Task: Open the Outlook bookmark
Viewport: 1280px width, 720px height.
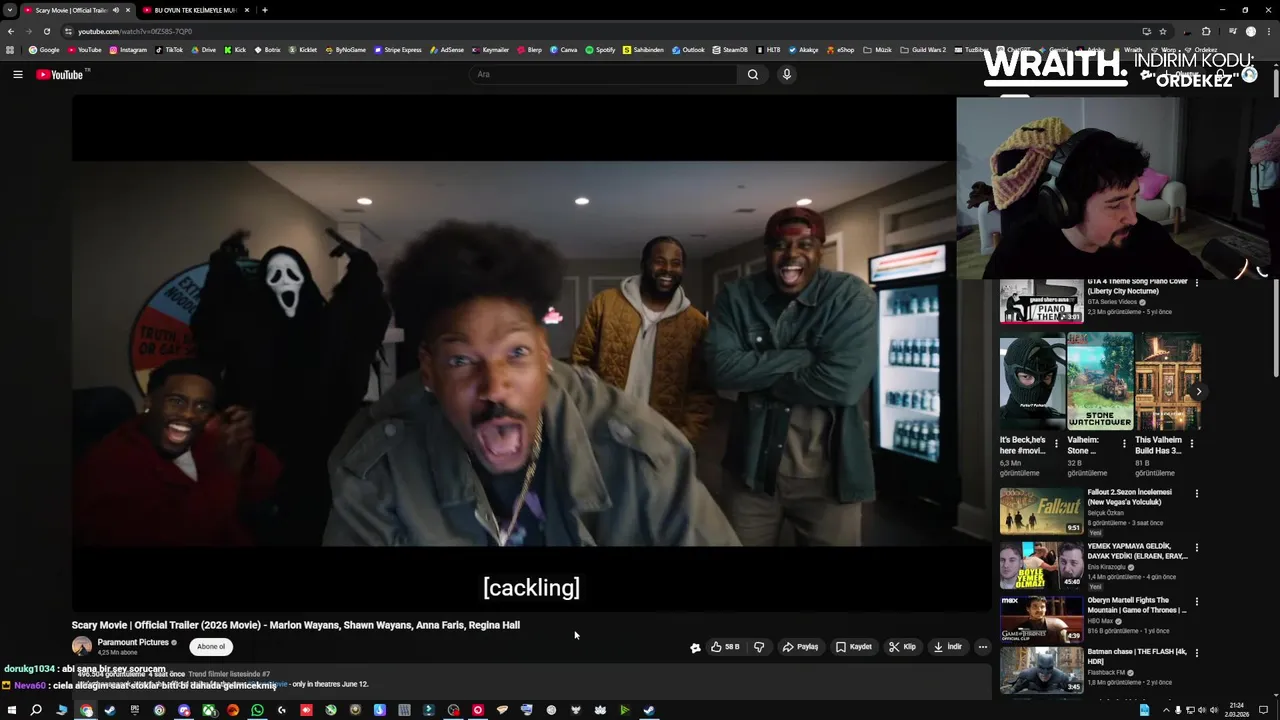Action: (x=688, y=50)
